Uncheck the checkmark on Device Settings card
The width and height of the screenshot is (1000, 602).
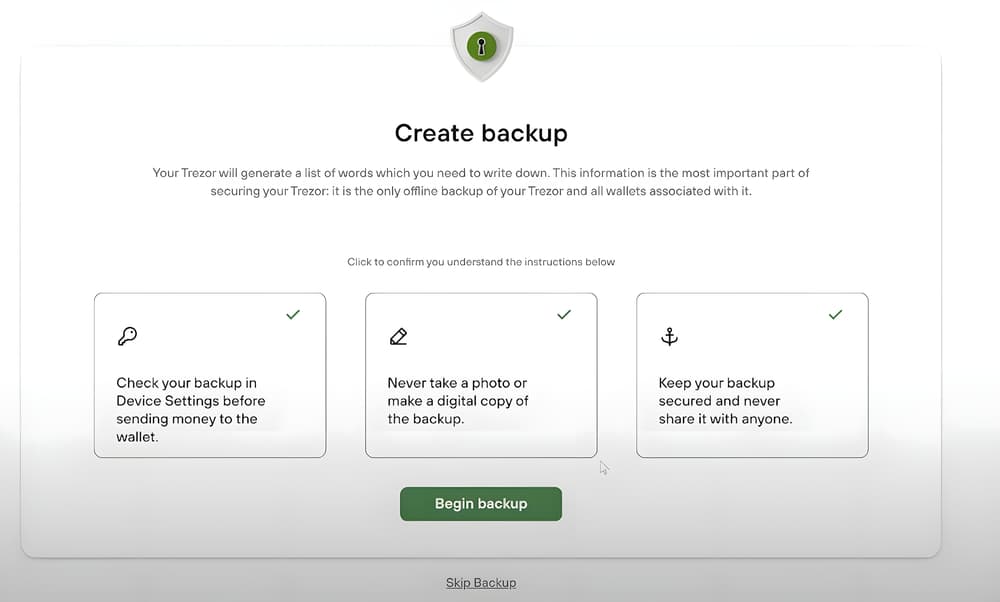coord(293,314)
